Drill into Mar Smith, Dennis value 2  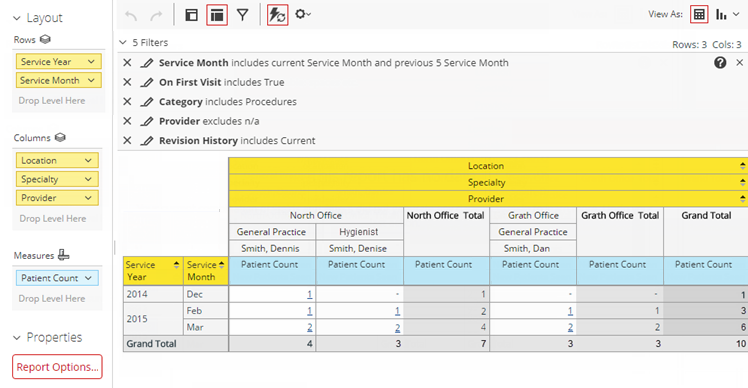pos(310,327)
